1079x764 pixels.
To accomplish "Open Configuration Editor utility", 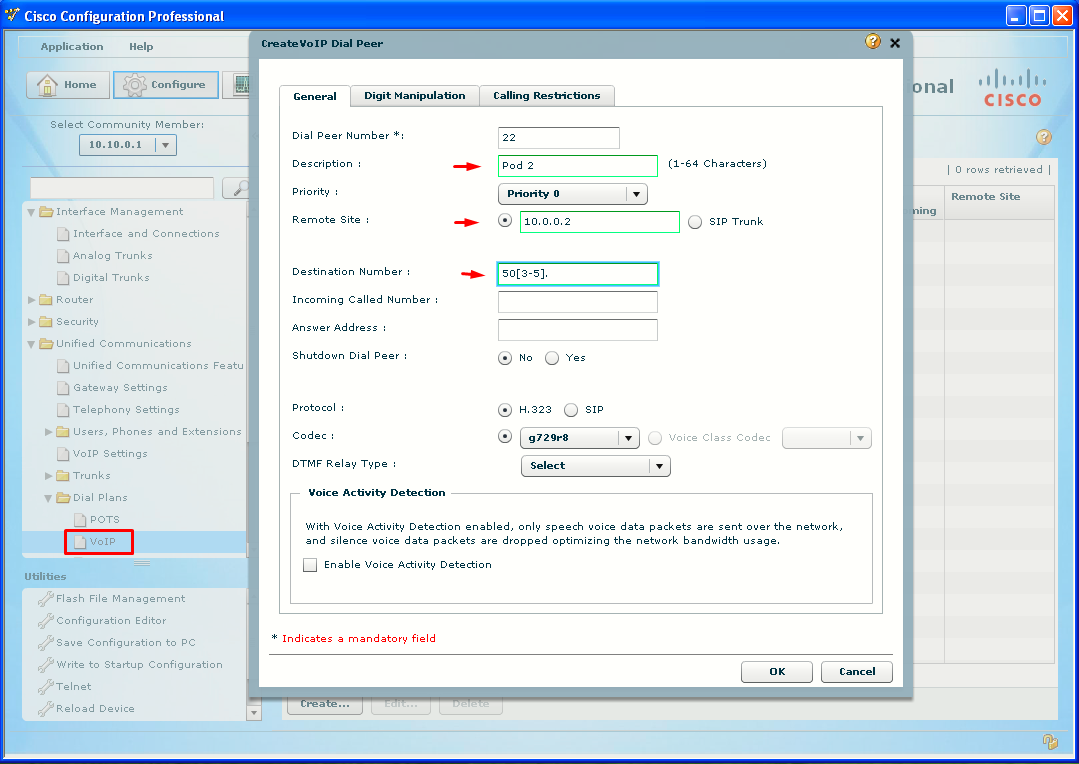I will 111,620.
